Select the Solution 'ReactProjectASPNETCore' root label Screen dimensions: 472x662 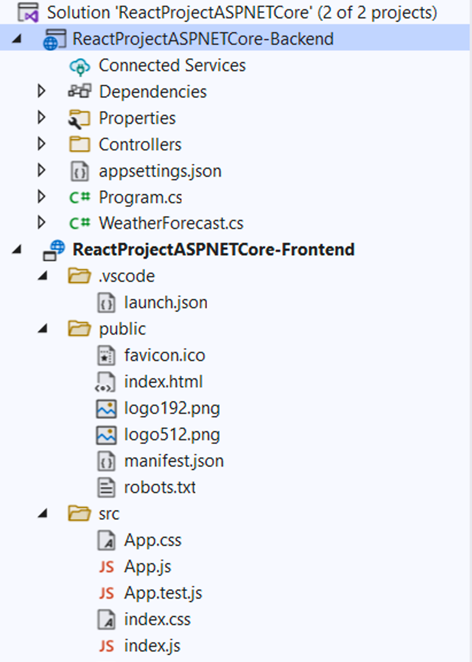242,12
